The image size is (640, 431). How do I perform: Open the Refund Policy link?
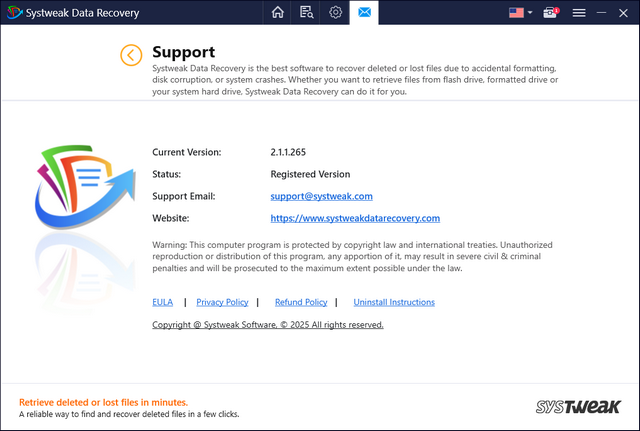[301, 302]
